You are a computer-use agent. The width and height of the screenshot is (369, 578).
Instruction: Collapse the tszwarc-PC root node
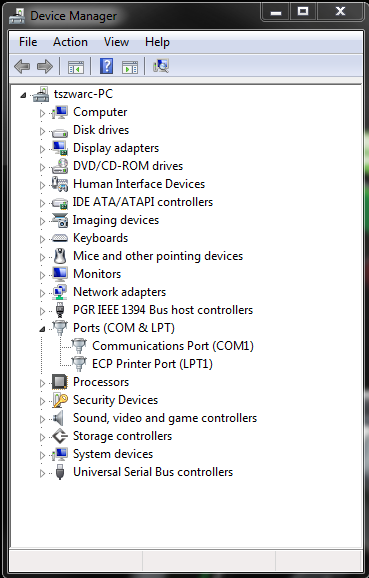(x=23, y=95)
